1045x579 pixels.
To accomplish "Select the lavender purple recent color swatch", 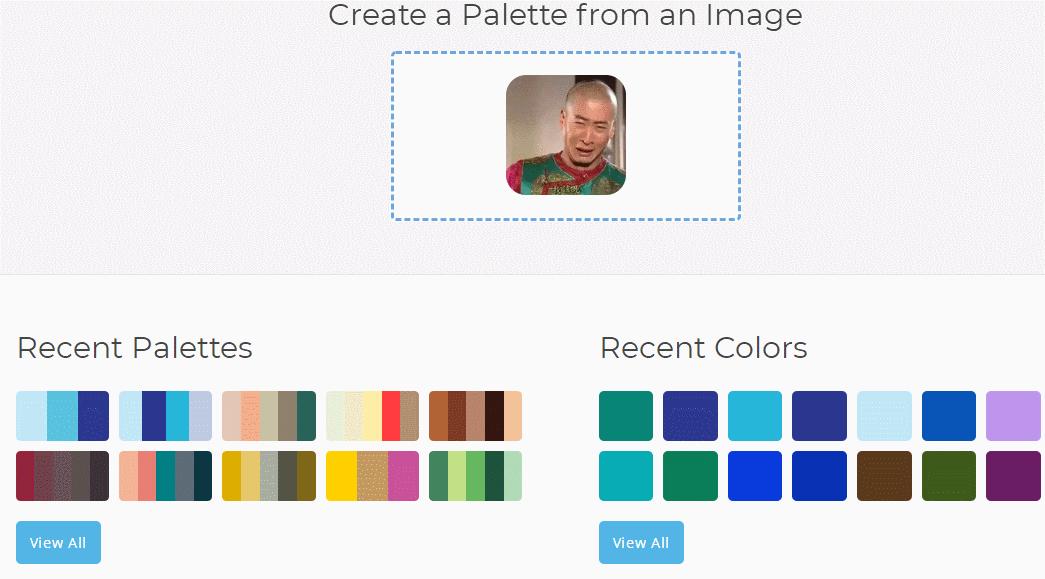I will [x=1013, y=416].
